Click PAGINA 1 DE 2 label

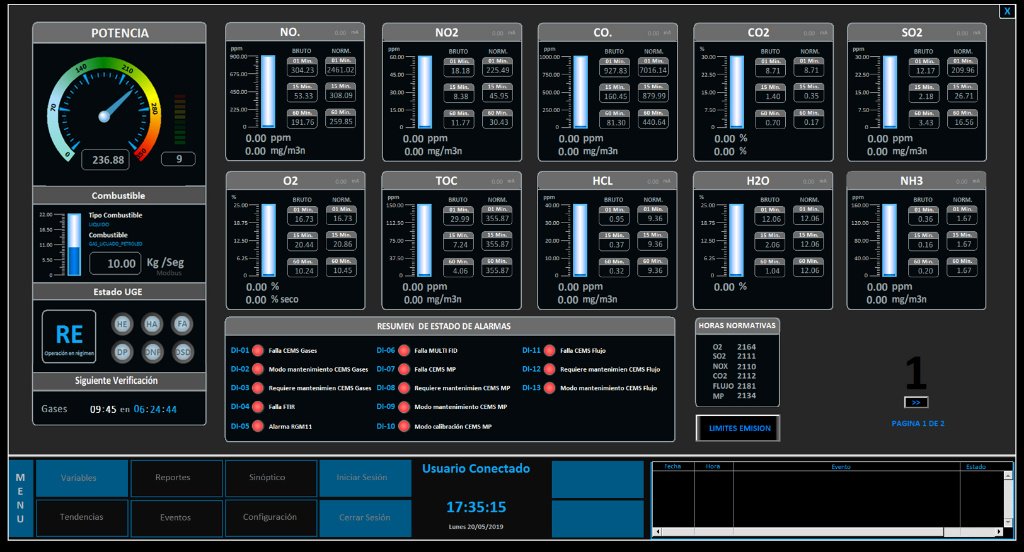(917, 423)
